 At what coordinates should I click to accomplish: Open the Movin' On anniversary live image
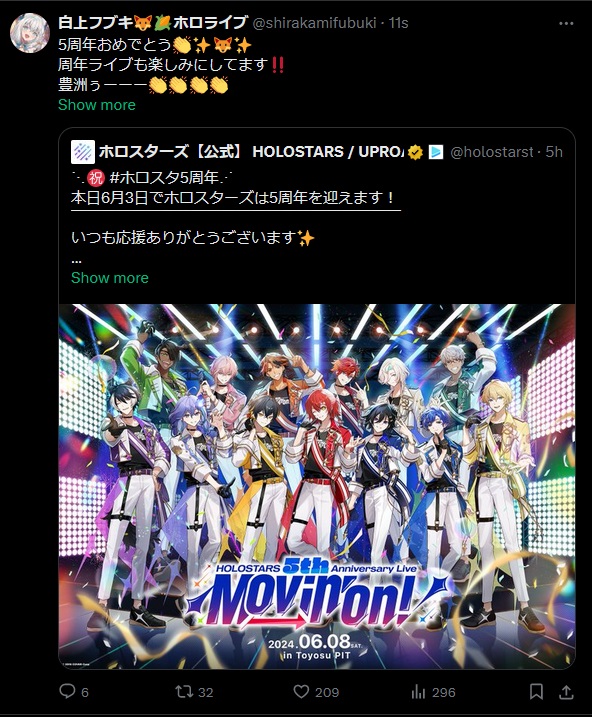tap(317, 487)
